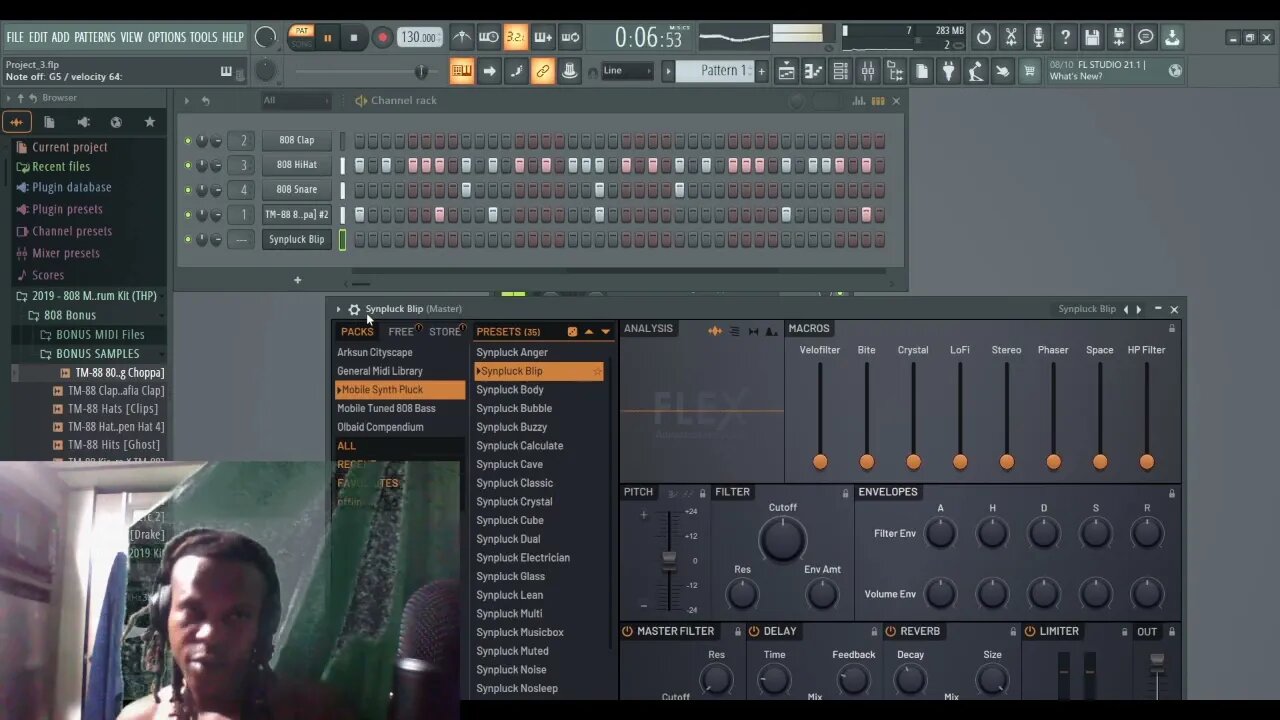Mute the 808 Snare channel
Viewport: 1280px width, 720px height.
pyautogui.click(x=187, y=190)
